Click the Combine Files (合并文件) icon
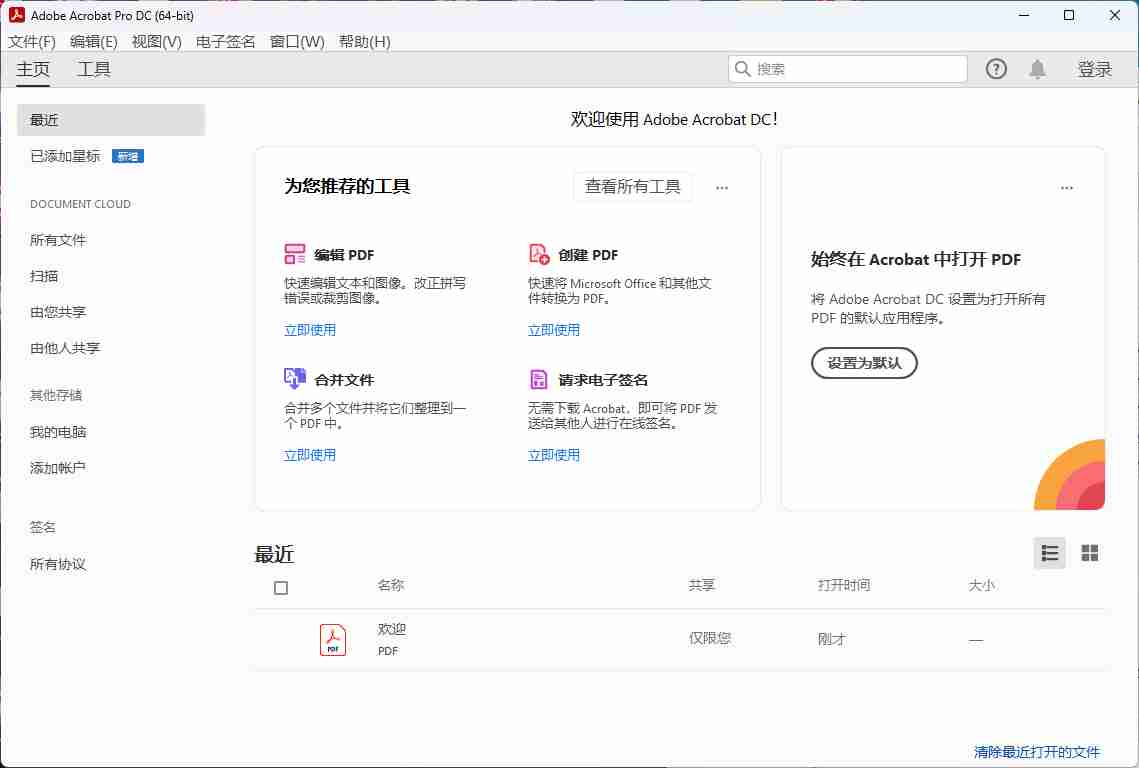 (295, 379)
